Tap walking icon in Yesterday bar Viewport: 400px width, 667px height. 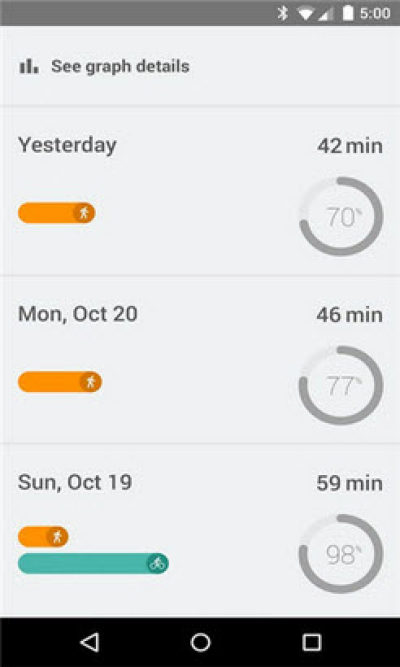click(84, 213)
